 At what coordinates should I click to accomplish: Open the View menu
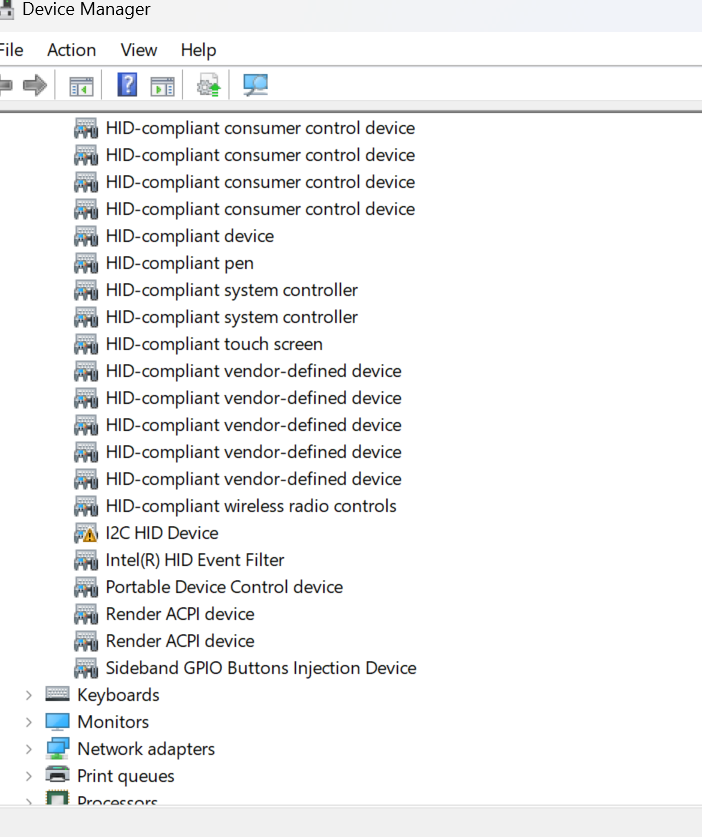click(138, 50)
